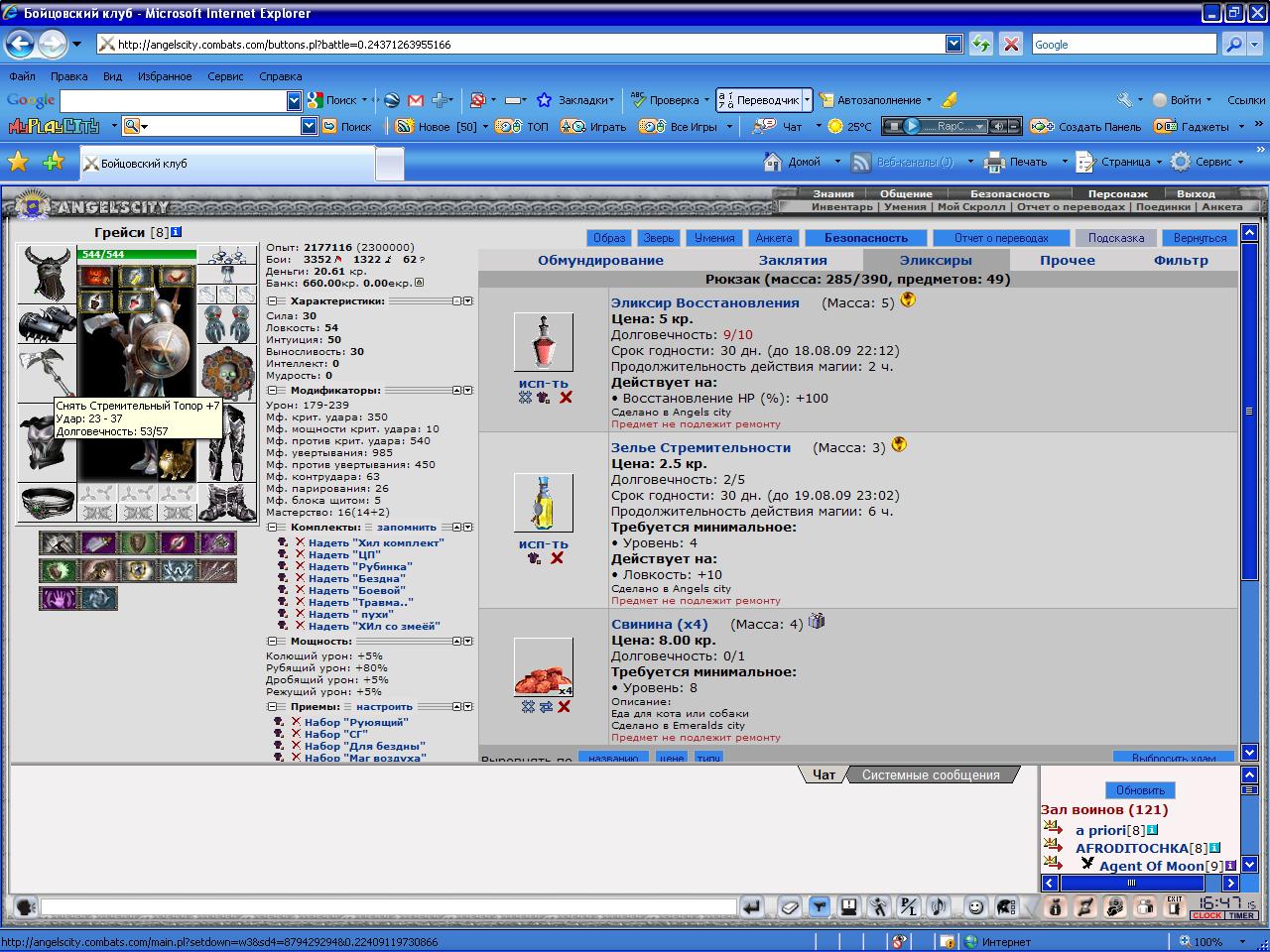
Task: Remove the skull shield equipment slot
Action: click(x=227, y=374)
